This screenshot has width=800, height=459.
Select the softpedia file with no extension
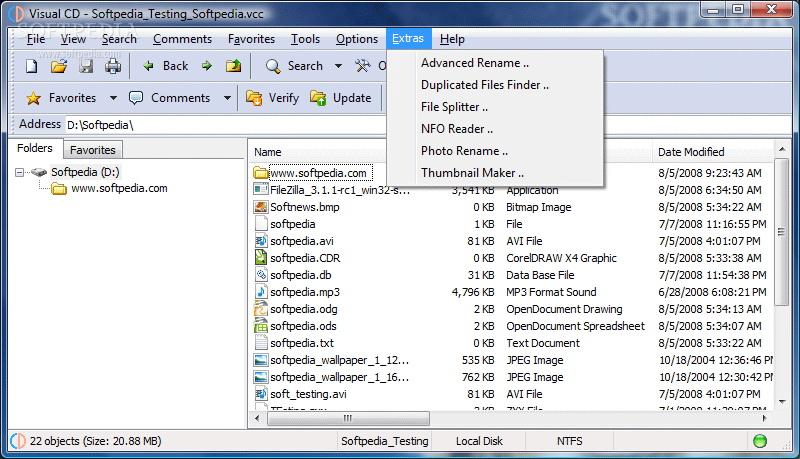[x=293, y=224]
